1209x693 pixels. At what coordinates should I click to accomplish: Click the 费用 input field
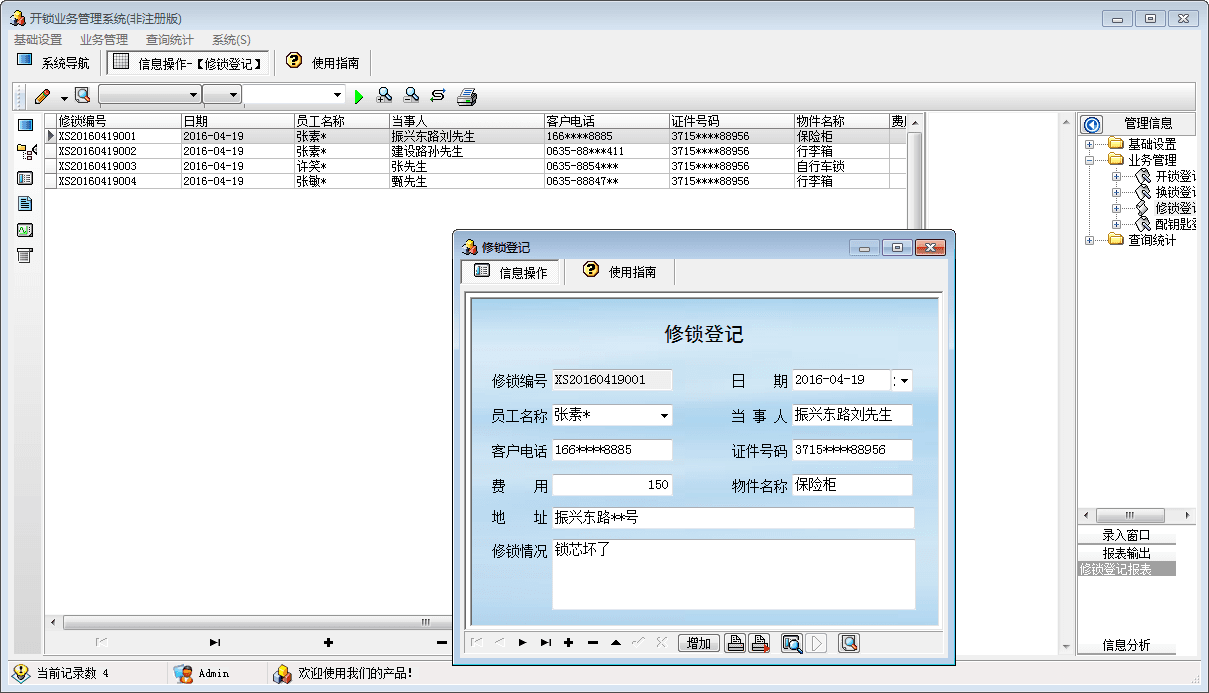(x=612, y=485)
